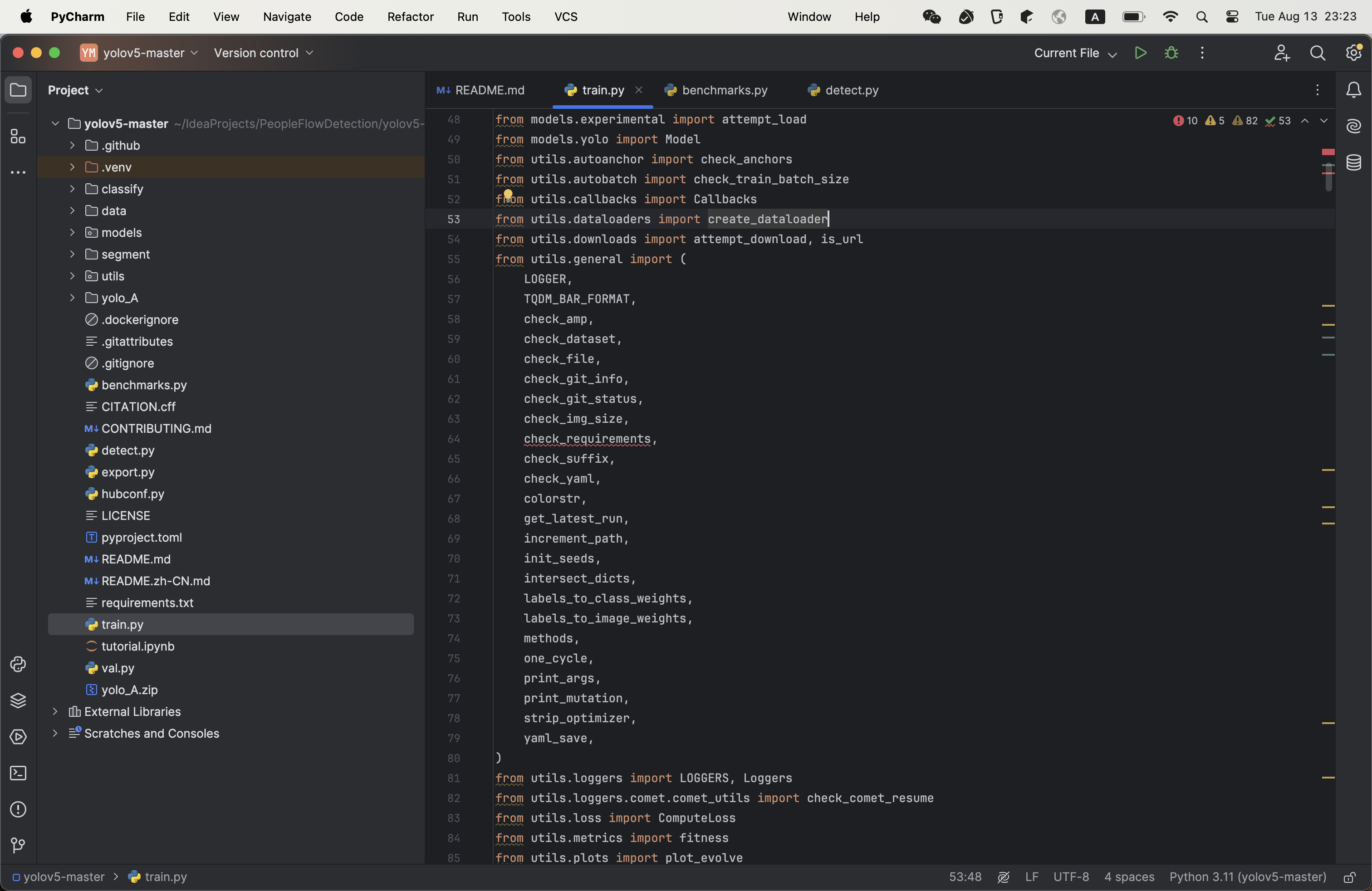The height and width of the screenshot is (891, 1372).
Task: Open the AI Assistant panel
Action: [1353, 126]
